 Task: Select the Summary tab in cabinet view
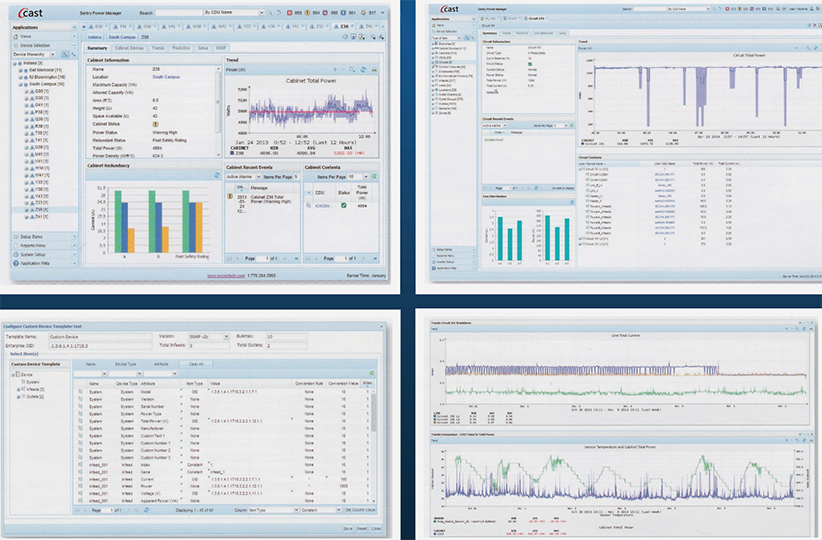(97, 47)
